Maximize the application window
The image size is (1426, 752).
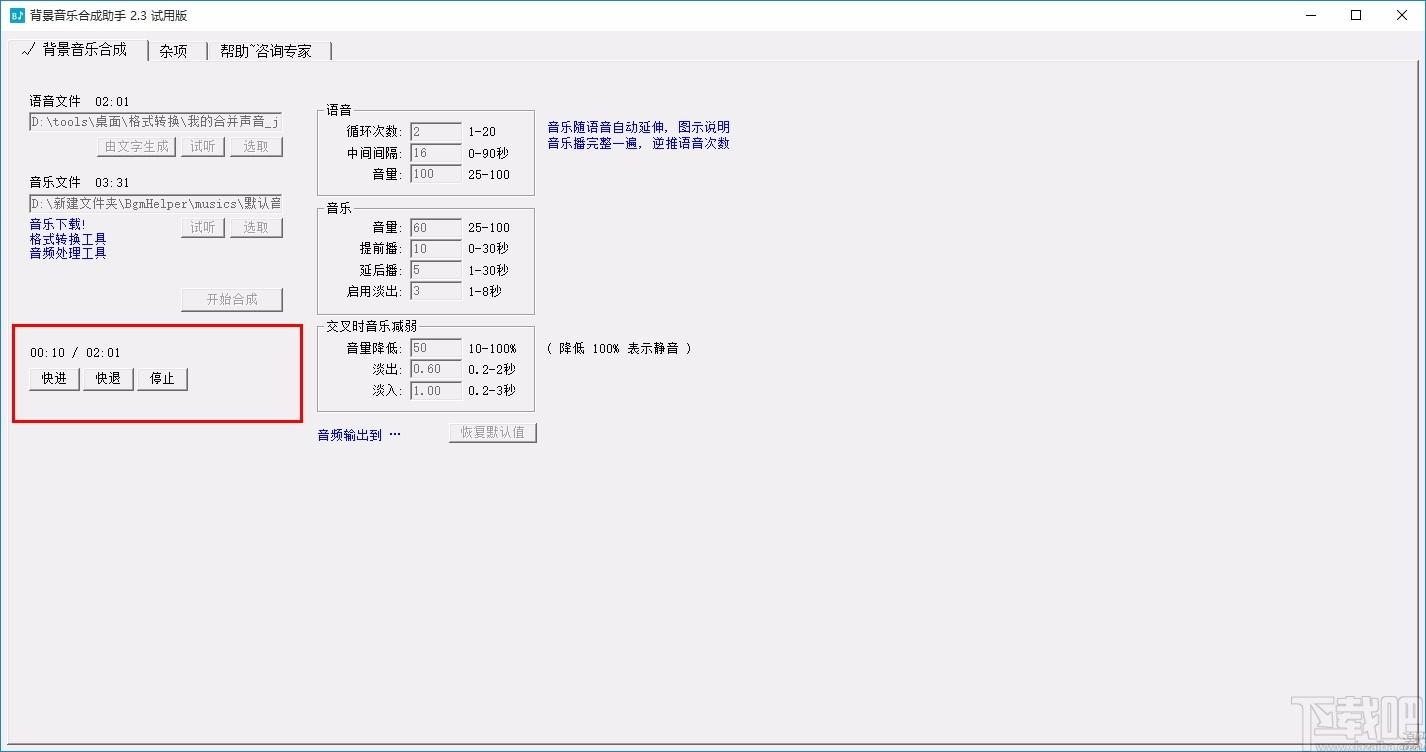[x=1356, y=15]
